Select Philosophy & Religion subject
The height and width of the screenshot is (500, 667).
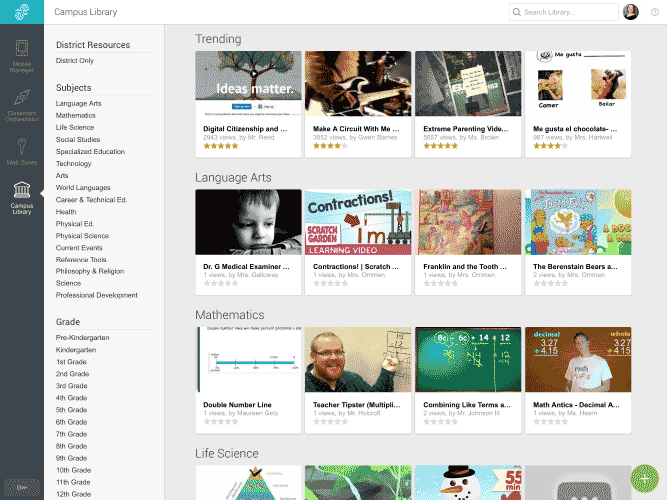90,271
